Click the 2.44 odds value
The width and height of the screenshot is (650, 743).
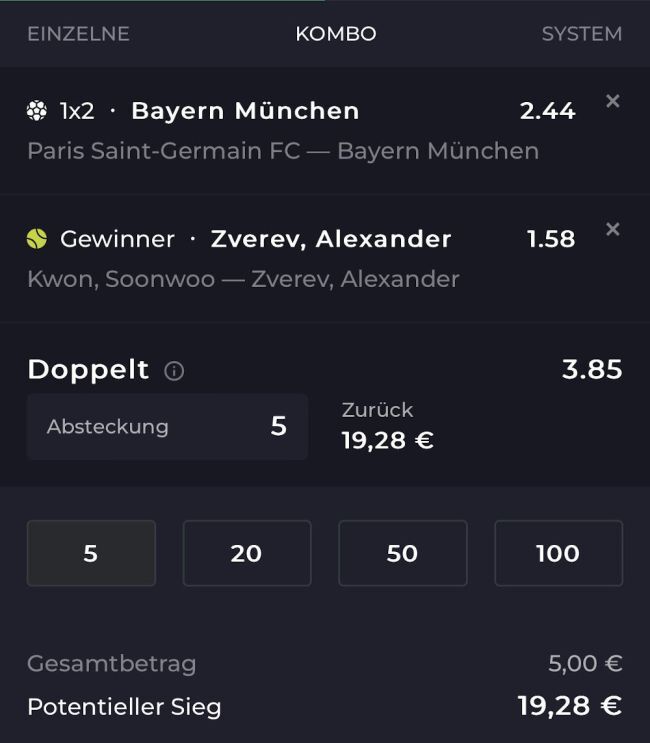coord(547,111)
